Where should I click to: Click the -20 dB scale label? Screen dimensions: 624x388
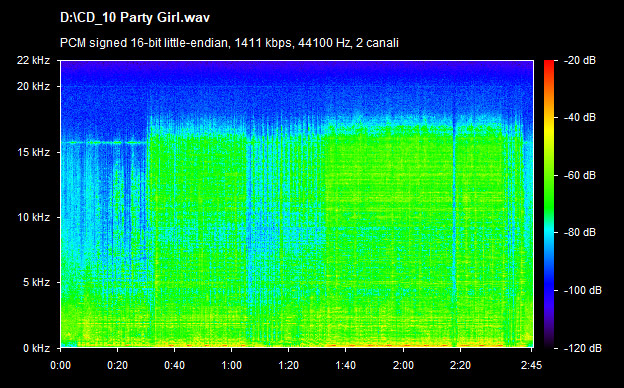point(580,60)
